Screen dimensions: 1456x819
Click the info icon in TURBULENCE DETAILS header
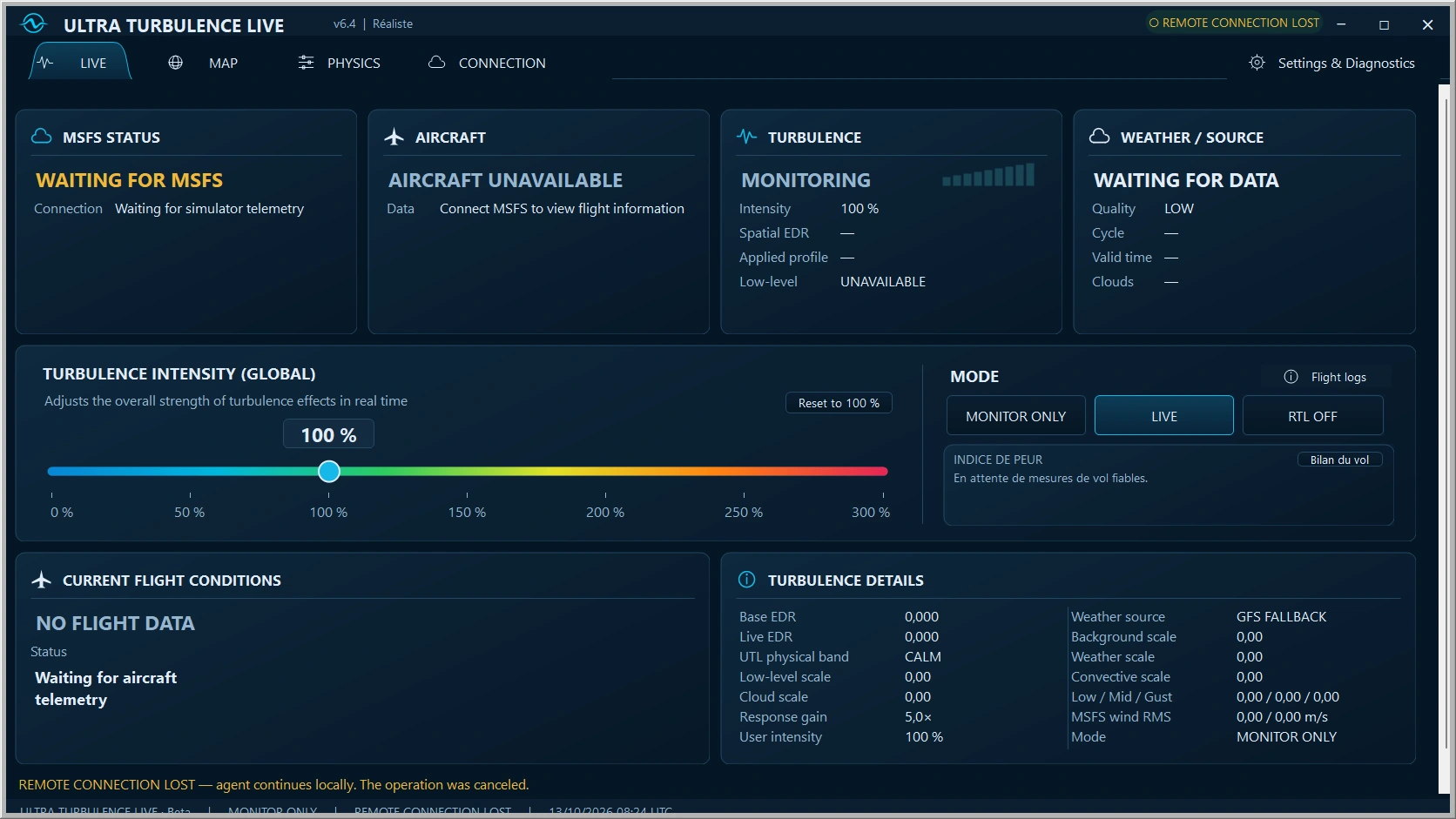tap(747, 580)
